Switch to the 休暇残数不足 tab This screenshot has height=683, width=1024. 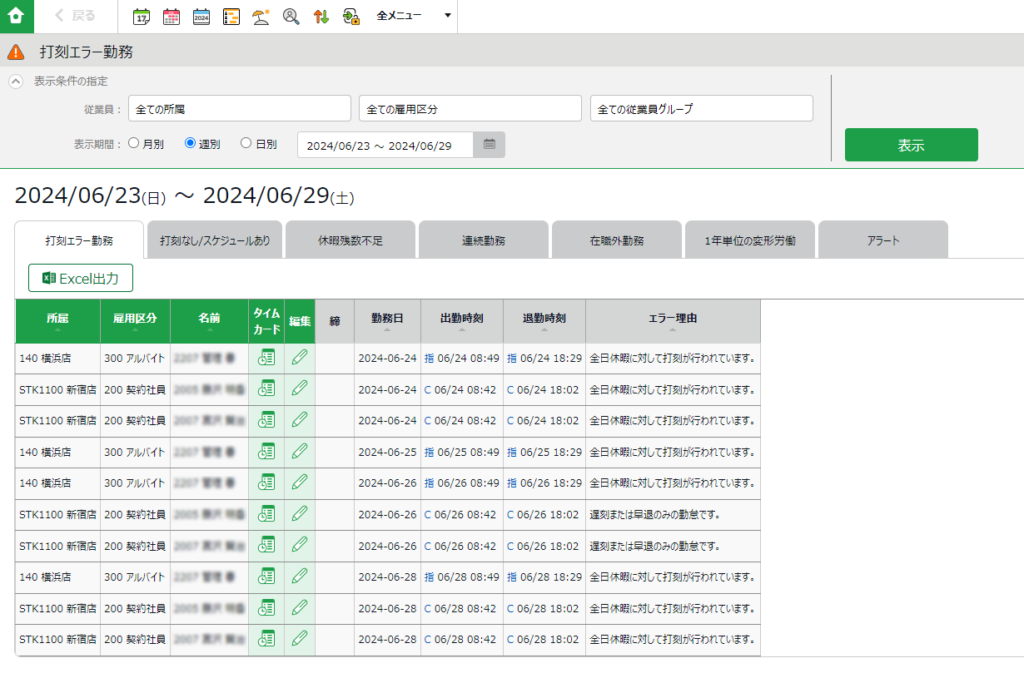(x=350, y=240)
